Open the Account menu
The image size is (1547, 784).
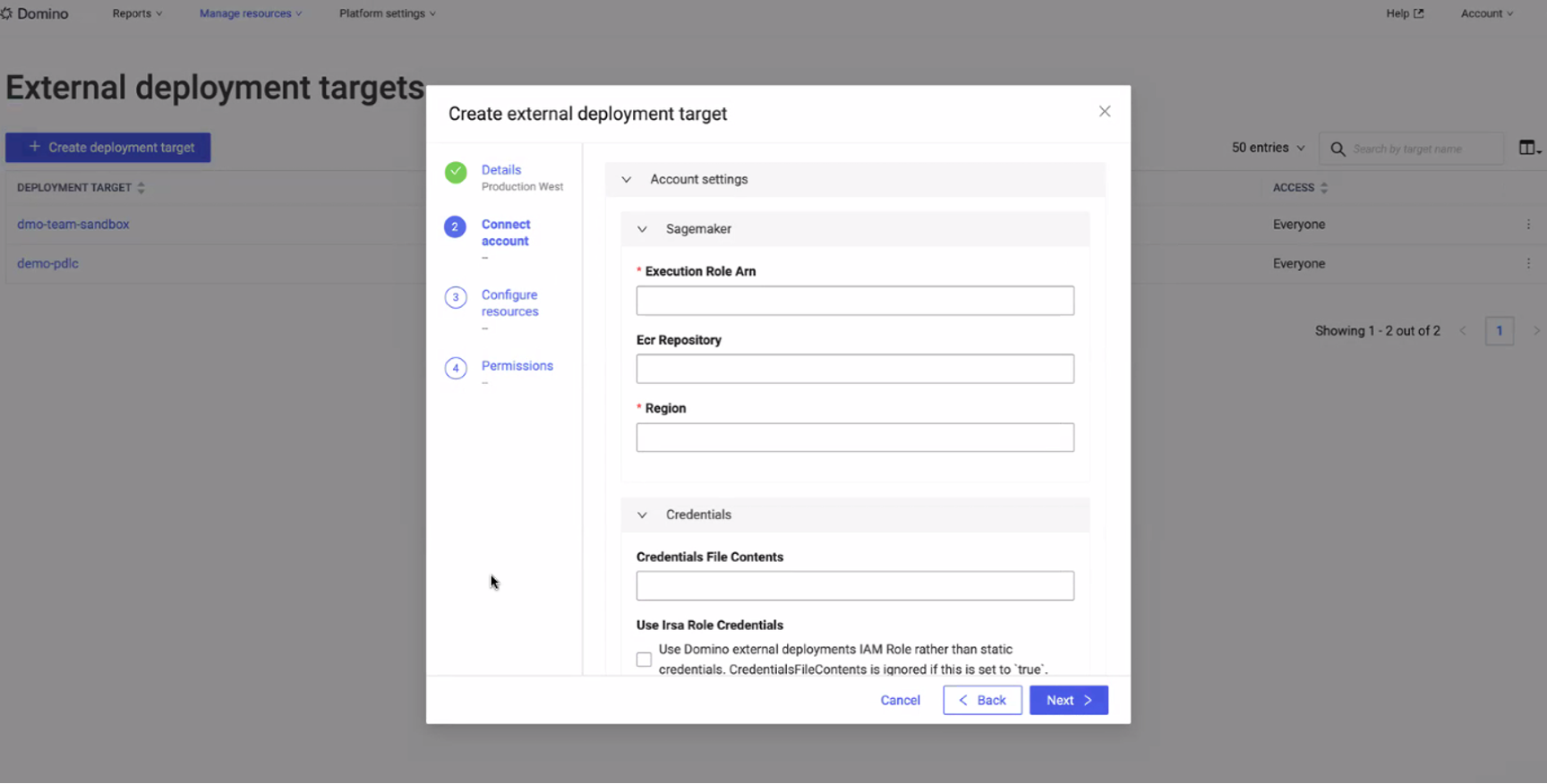tap(1487, 13)
